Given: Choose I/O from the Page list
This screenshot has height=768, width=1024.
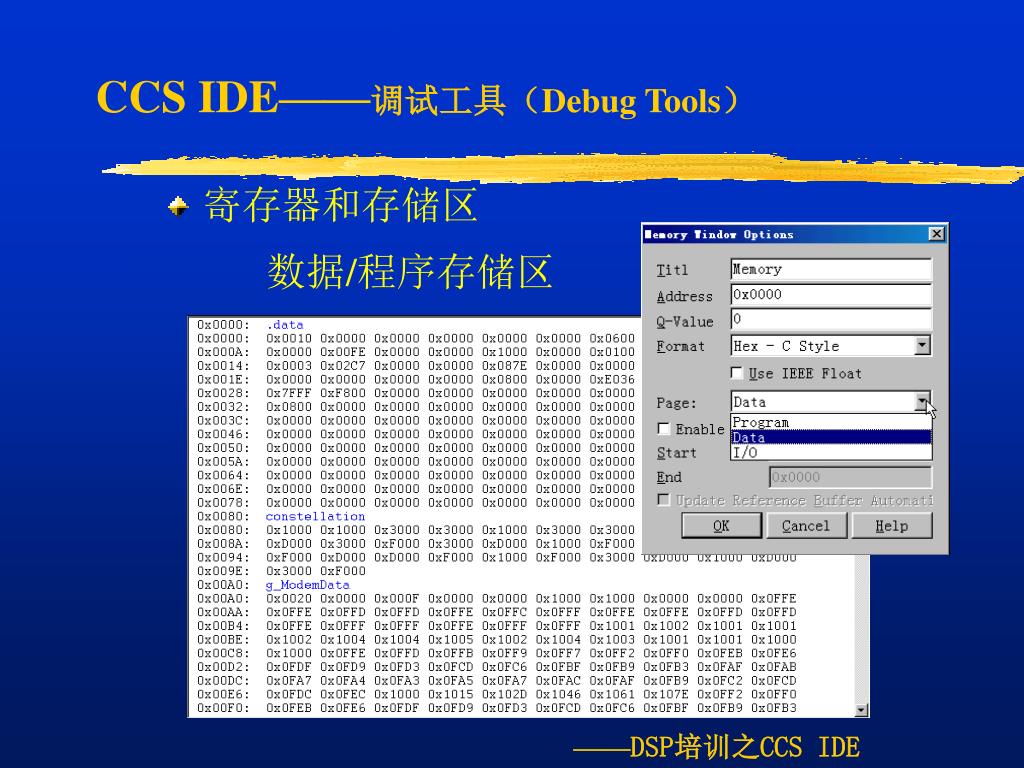Looking at the screenshot, I should [831, 452].
